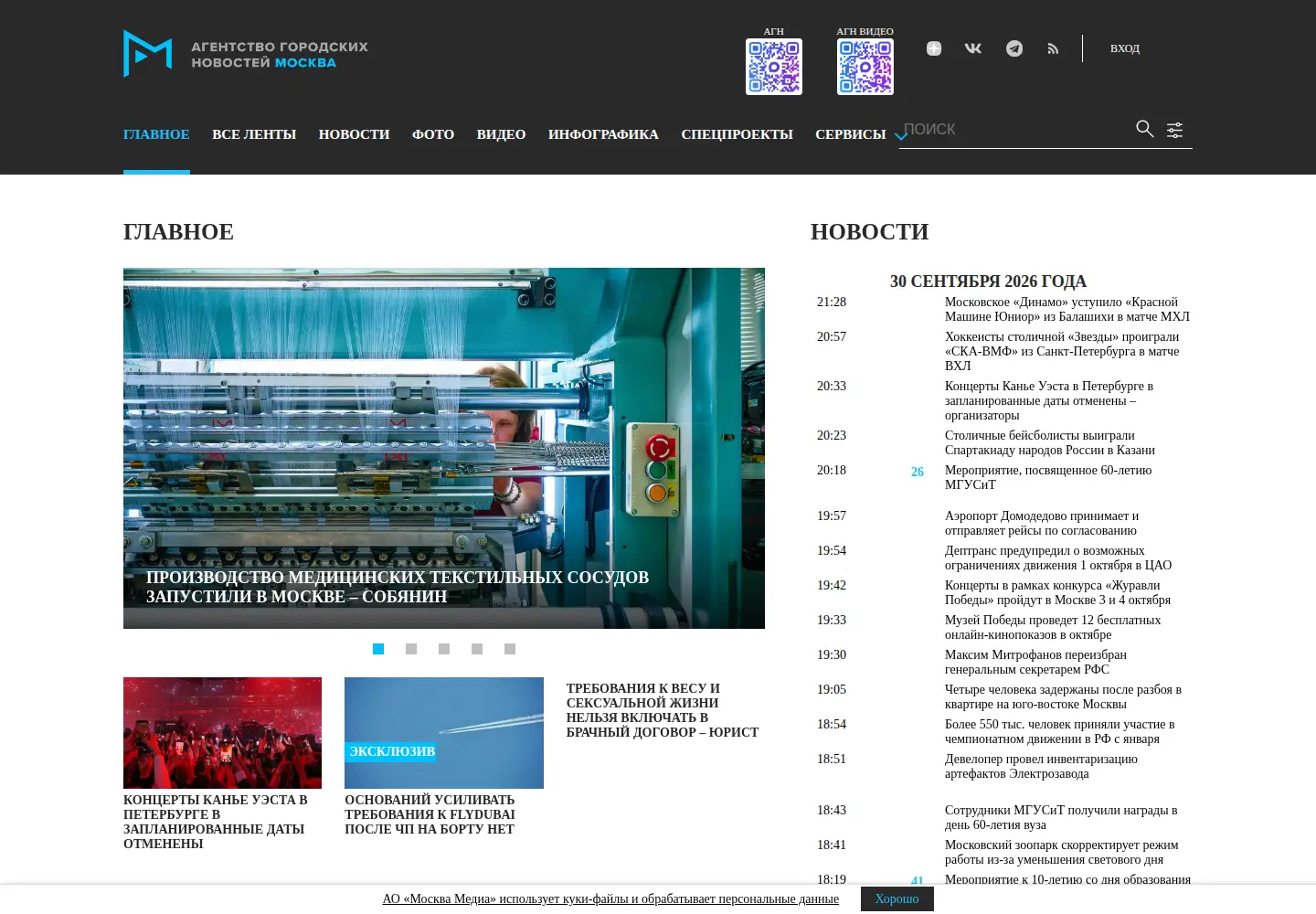The height and width of the screenshot is (914, 1316).
Task: Select the third carousel slide dot
Action: [x=444, y=649]
